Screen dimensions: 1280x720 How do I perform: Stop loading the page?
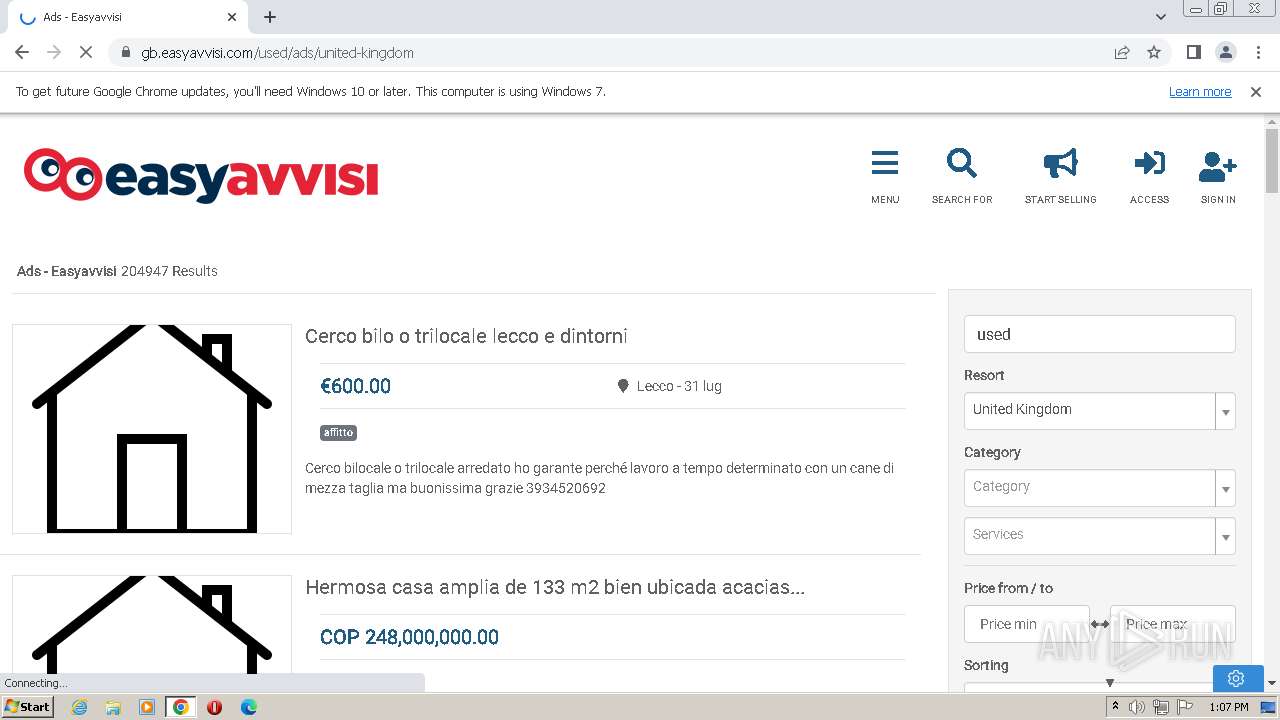tap(86, 53)
